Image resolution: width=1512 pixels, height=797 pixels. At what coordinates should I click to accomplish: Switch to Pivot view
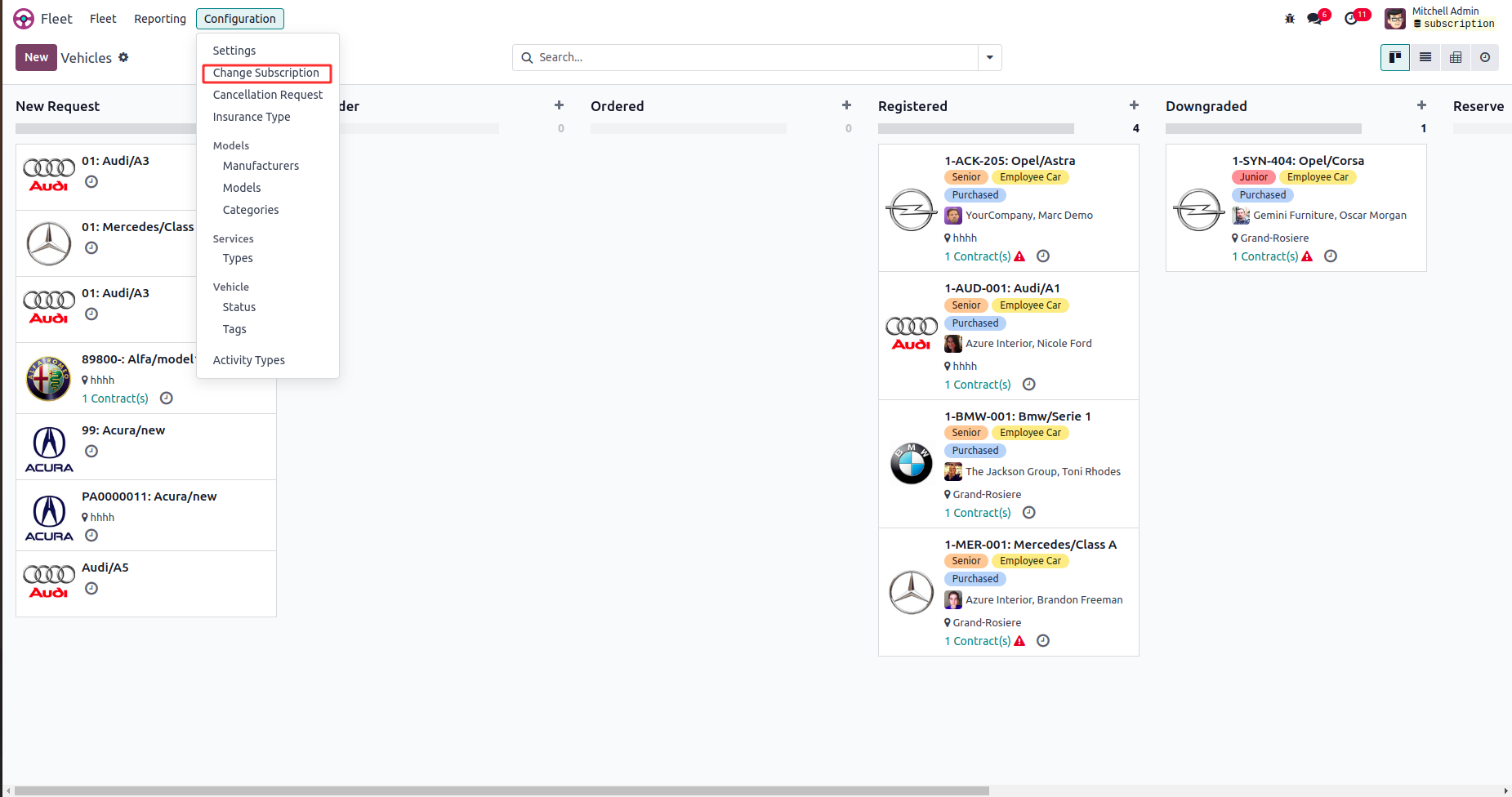coord(1456,57)
